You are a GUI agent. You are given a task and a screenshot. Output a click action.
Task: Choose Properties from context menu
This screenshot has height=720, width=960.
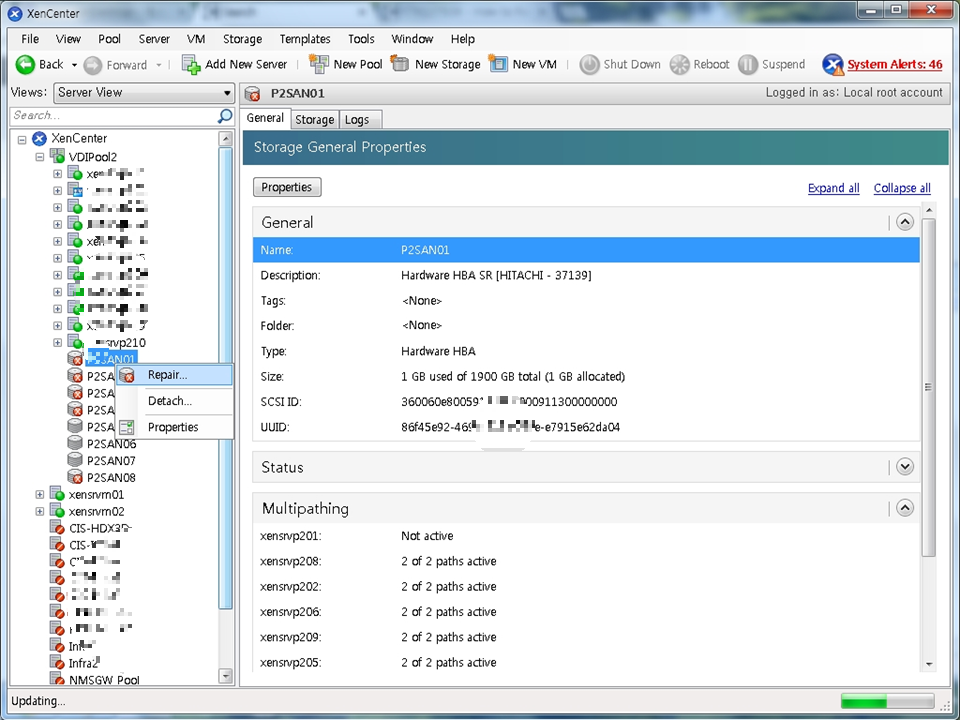point(174,427)
